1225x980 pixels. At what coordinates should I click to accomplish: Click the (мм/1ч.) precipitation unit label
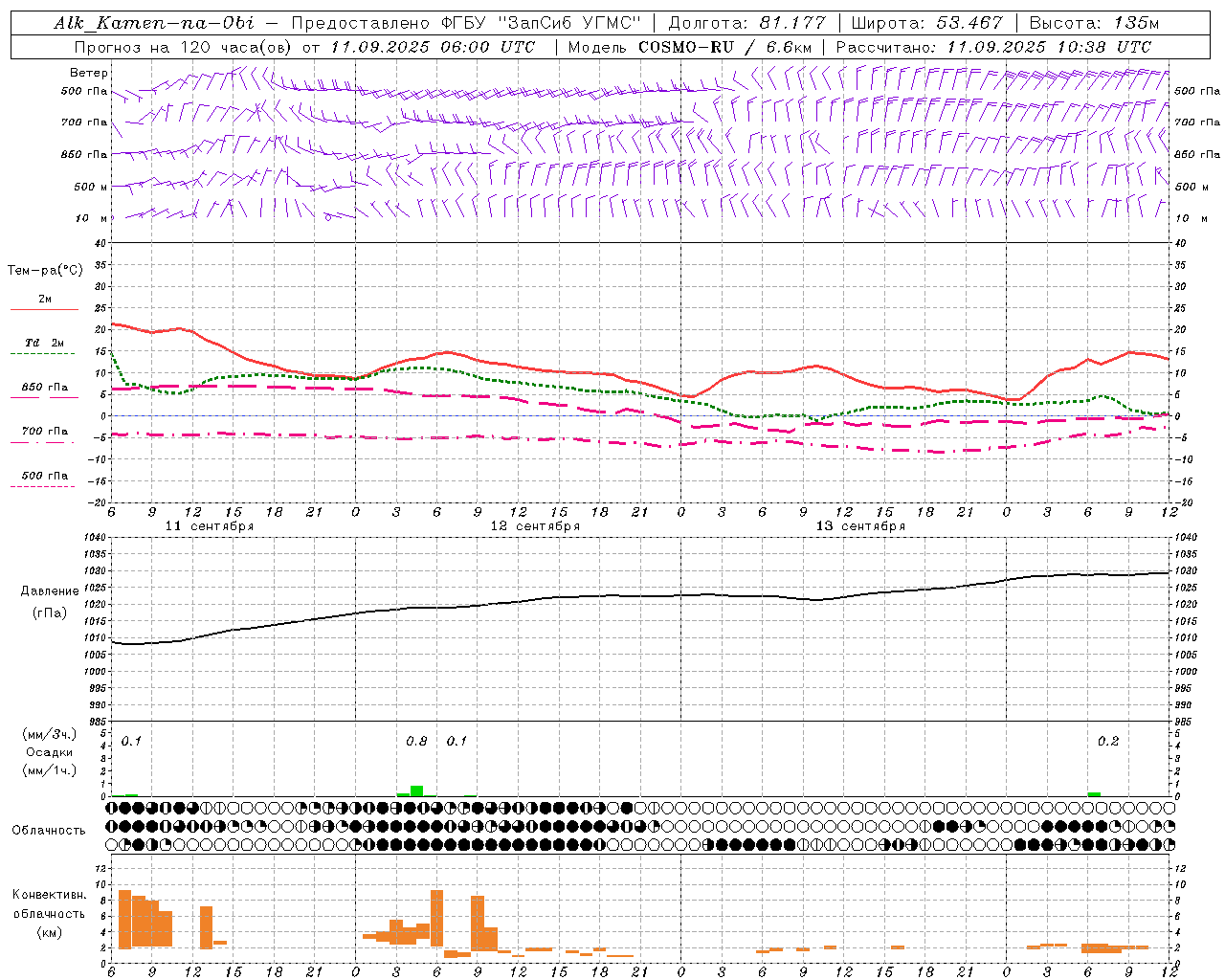(50, 770)
